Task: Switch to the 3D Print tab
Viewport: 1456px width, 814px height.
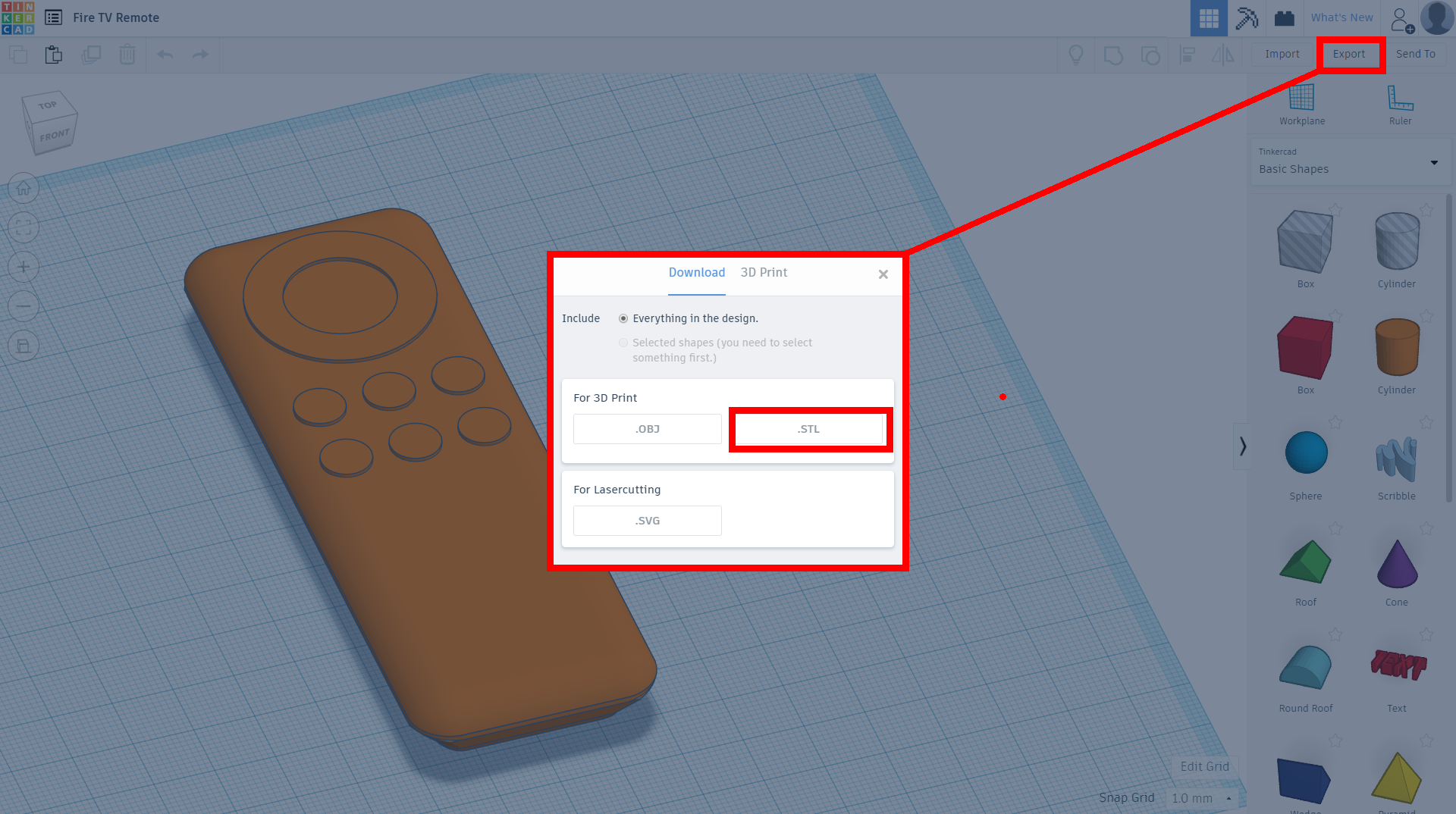Action: click(764, 273)
